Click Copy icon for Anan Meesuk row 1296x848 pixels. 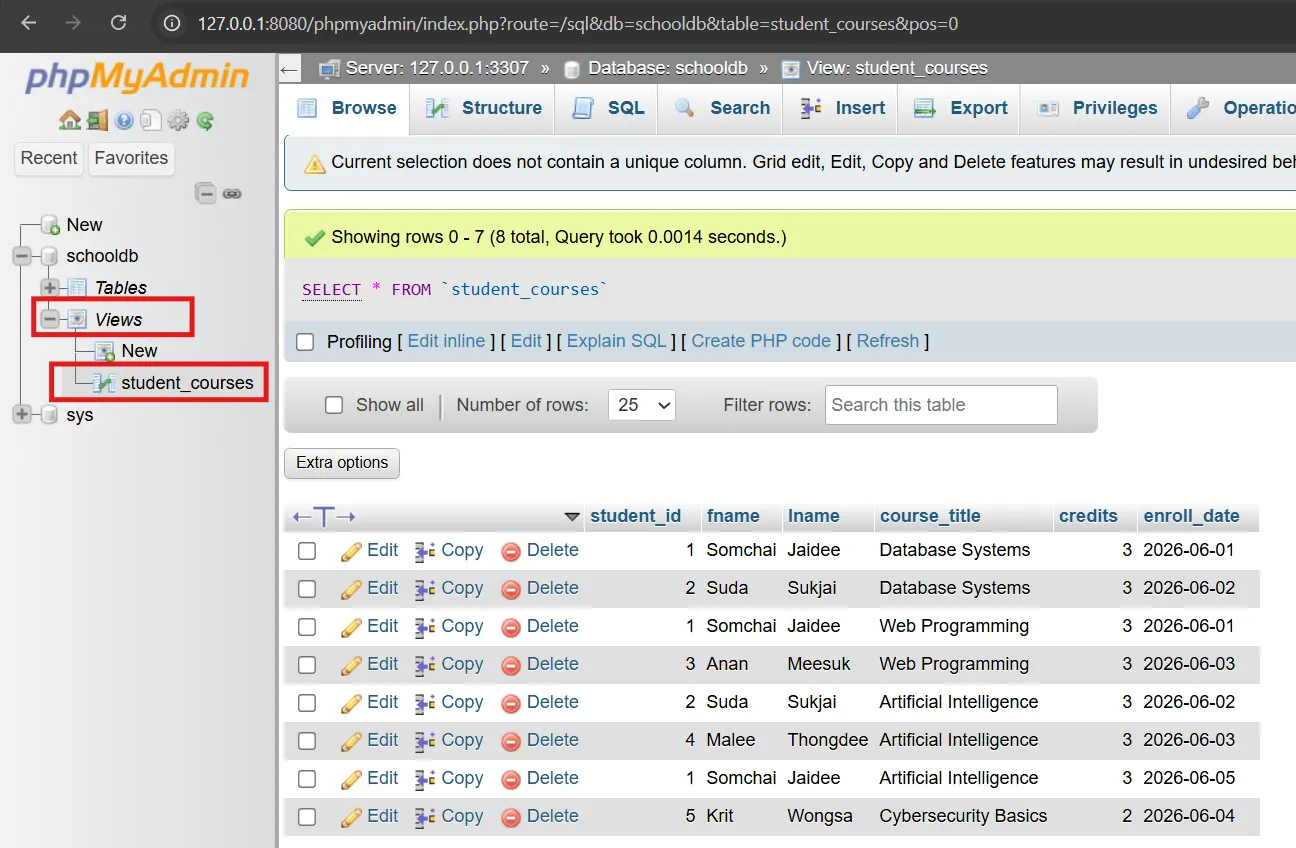point(425,665)
